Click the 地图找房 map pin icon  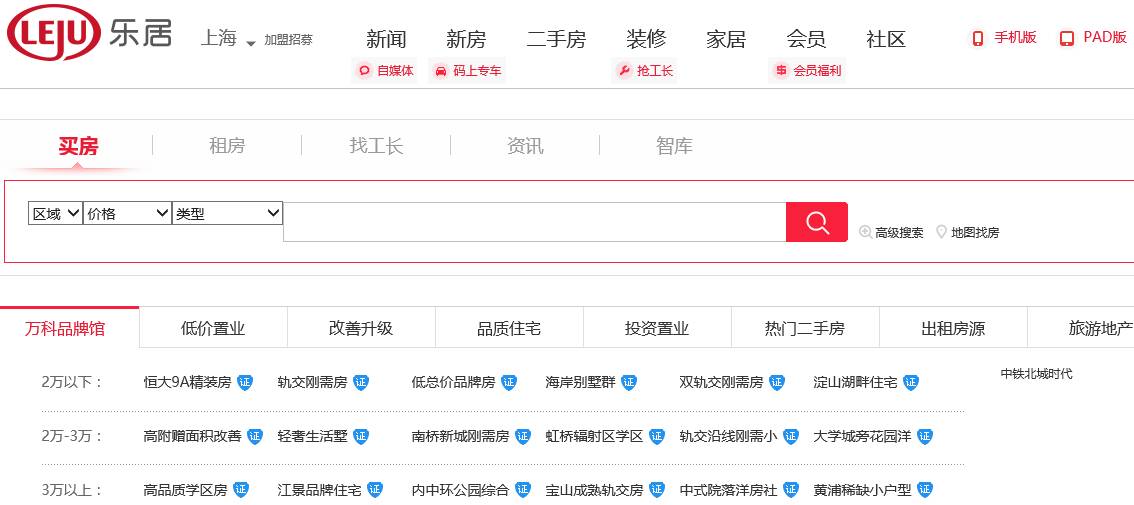coord(941,232)
